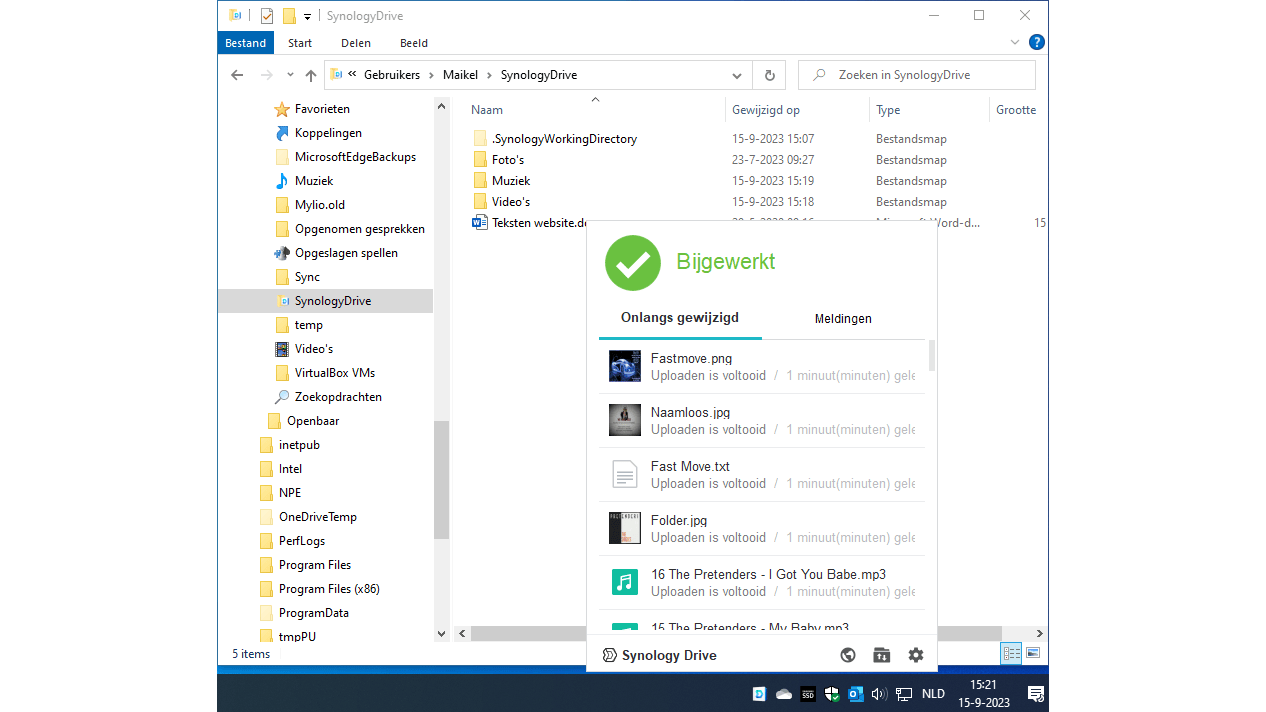Viewport: 1266px width, 712px height.
Task: Sort files by the Naam column
Action: tap(487, 110)
